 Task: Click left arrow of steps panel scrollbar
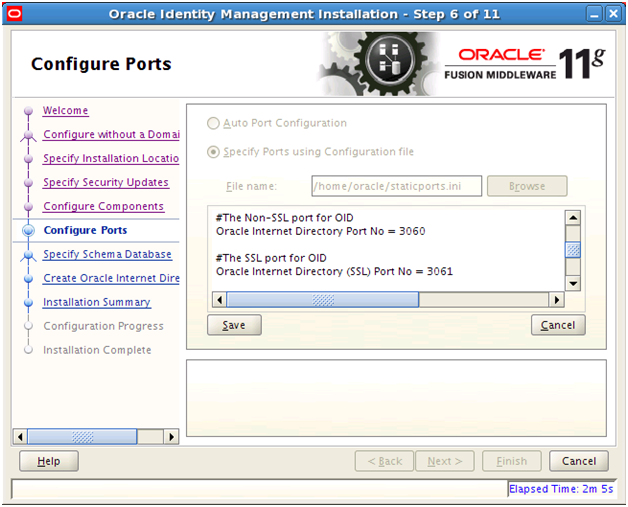(20, 437)
